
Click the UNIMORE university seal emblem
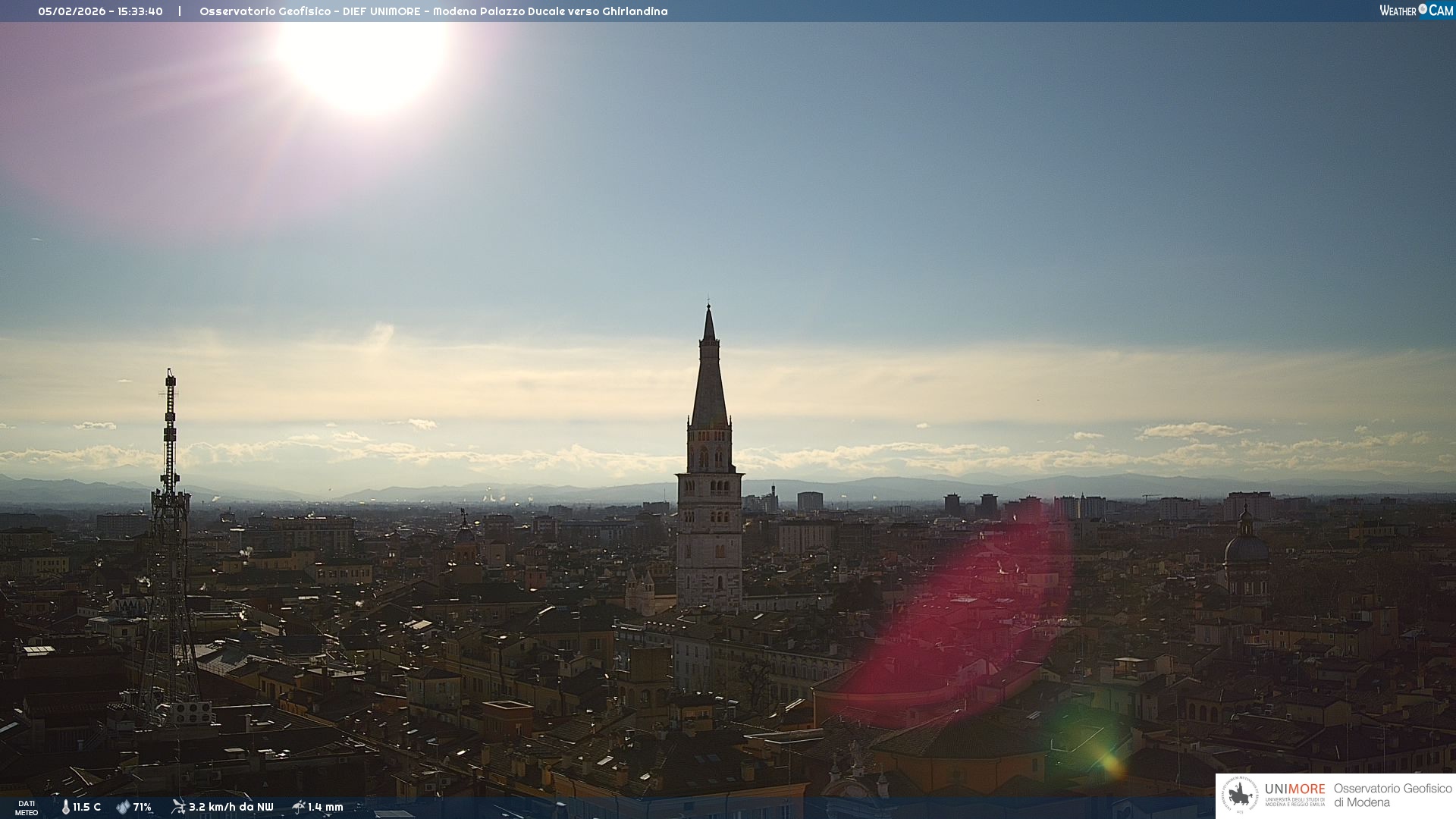(x=1241, y=795)
